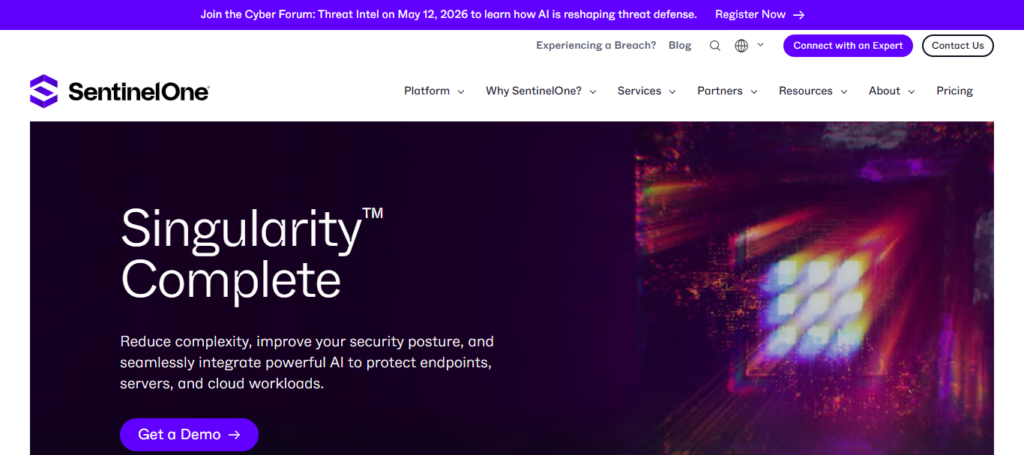Viewport: 1024px width, 455px height.
Task: Click Connect with an Expert button
Action: 848,45
